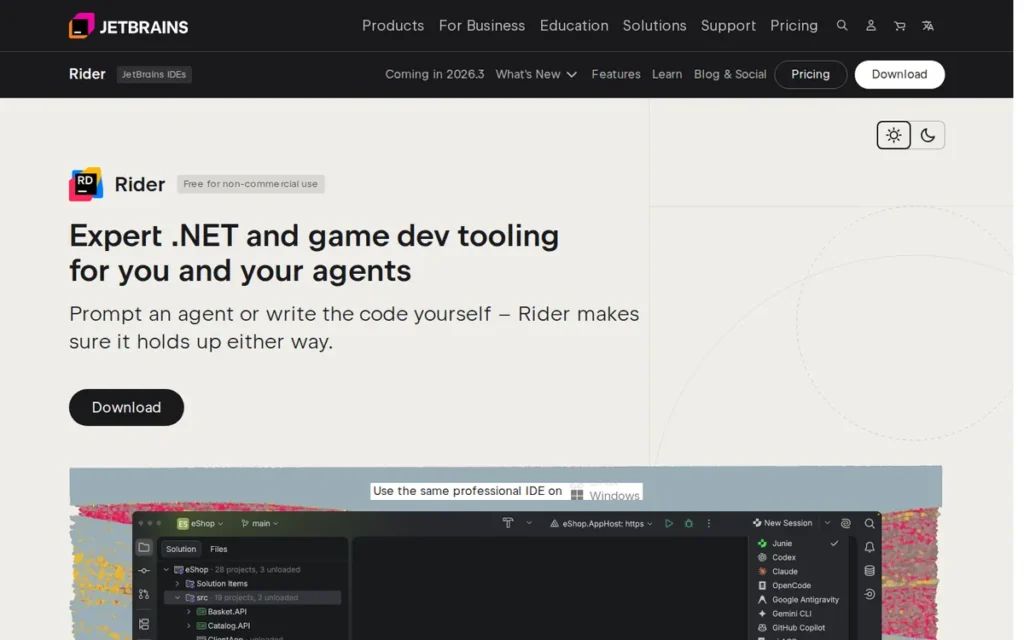Expand the Solution Items tree node

177,584
